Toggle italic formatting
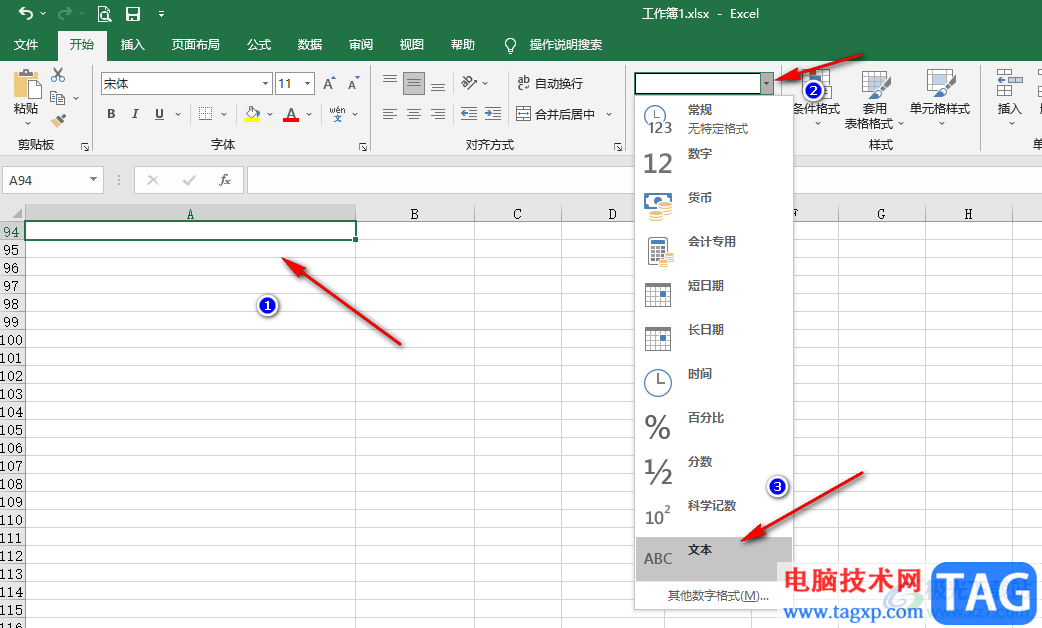The width and height of the screenshot is (1042, 628). [x=135, y=114]
